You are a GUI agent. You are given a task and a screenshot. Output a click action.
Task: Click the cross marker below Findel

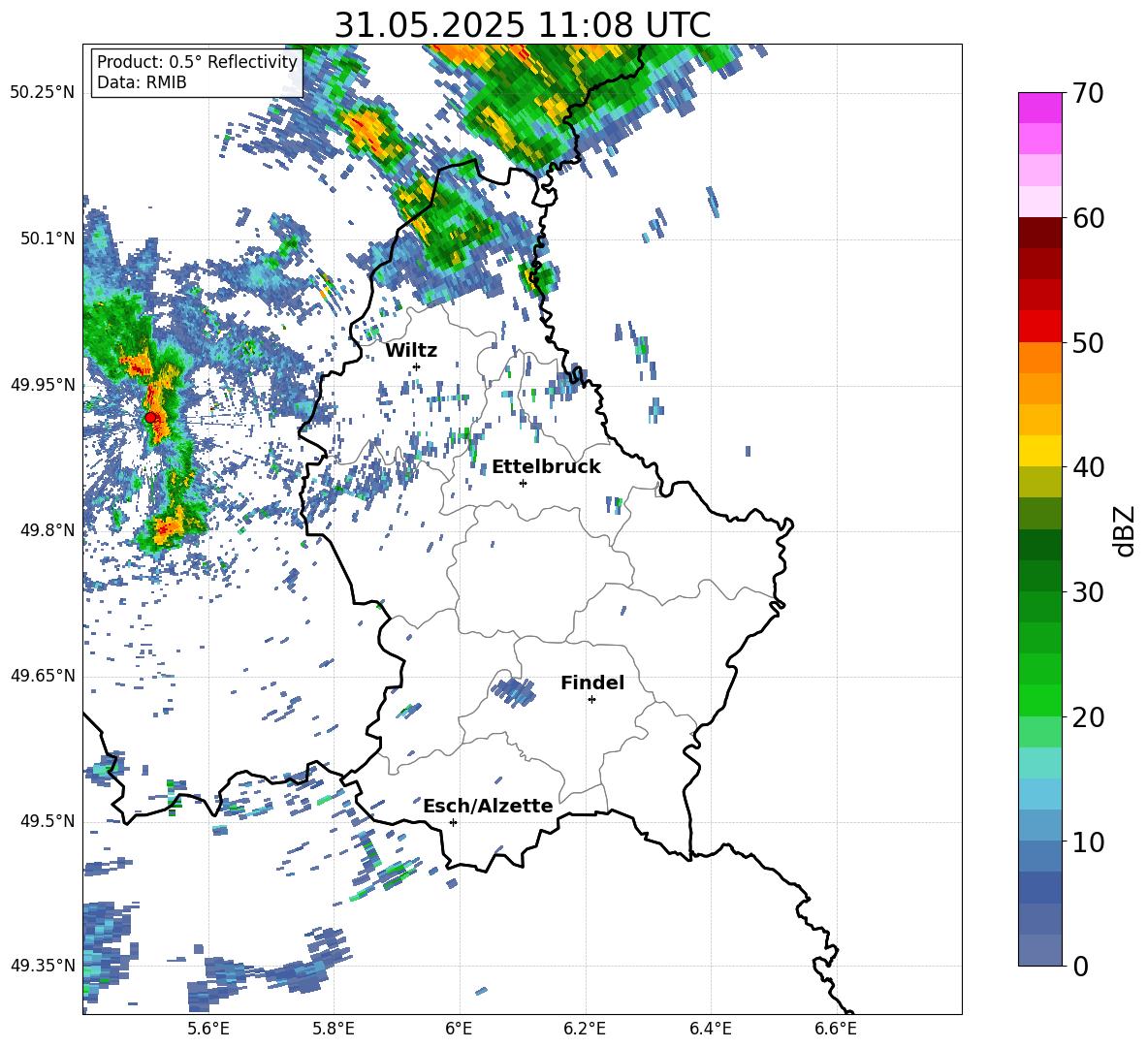pos(591,699)
